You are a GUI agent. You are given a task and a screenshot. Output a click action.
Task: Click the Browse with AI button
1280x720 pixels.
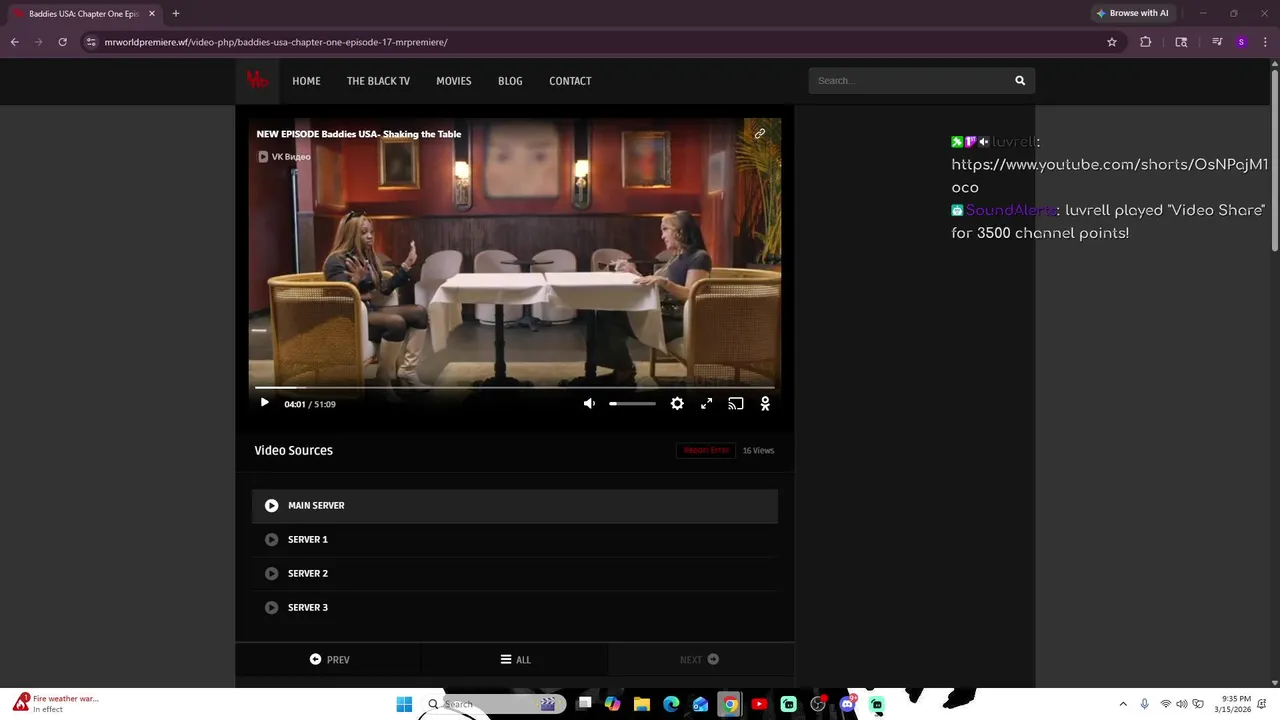tap(1132, 13)
